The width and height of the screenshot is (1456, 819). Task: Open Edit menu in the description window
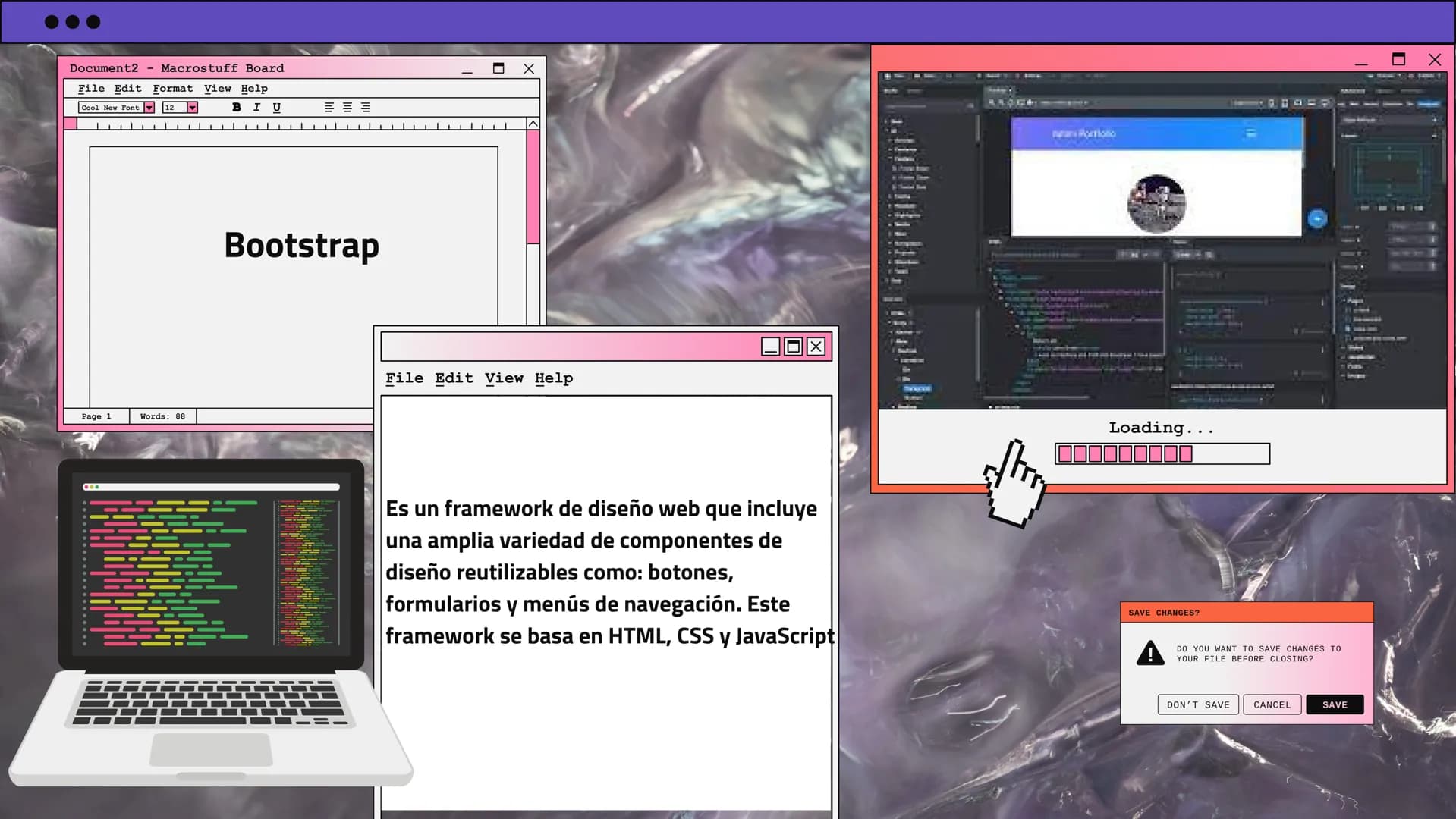coord(454,378)
